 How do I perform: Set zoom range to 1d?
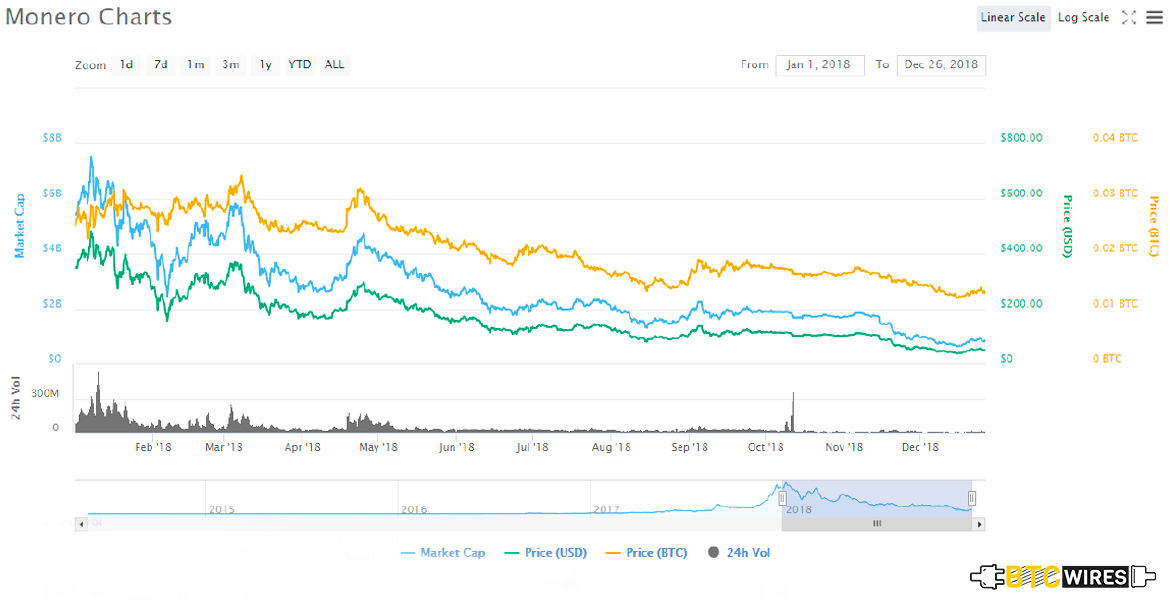pyautogui.click(x=126, y=65)
